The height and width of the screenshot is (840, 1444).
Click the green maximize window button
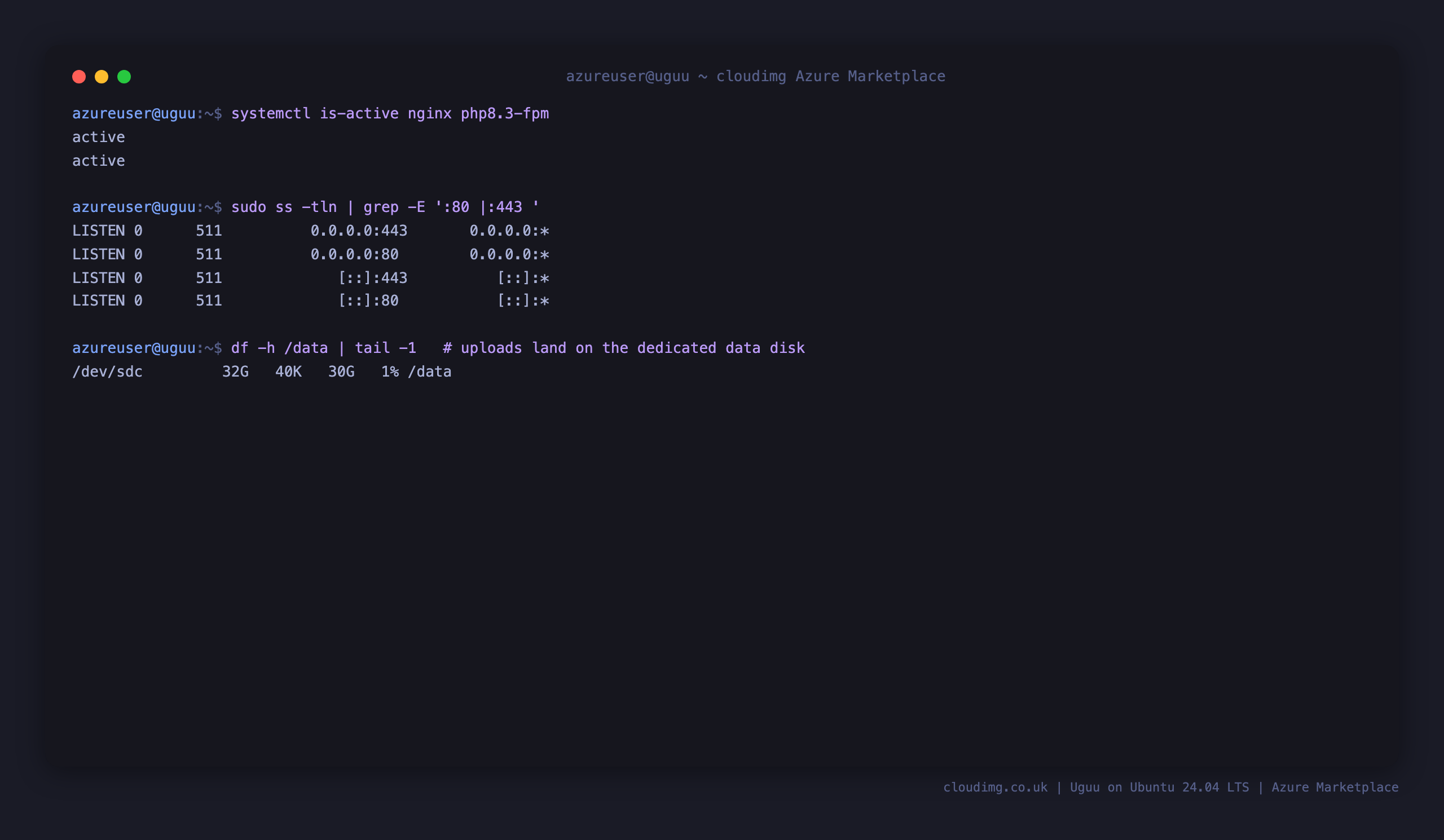(x=124, y=77)
